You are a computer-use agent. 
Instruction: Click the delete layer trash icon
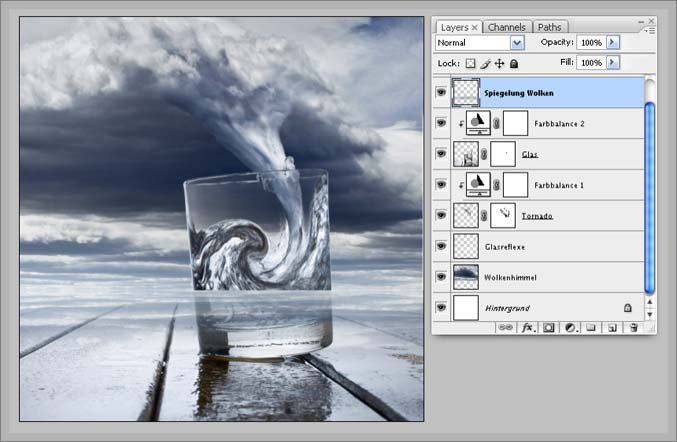pos(632,327)
